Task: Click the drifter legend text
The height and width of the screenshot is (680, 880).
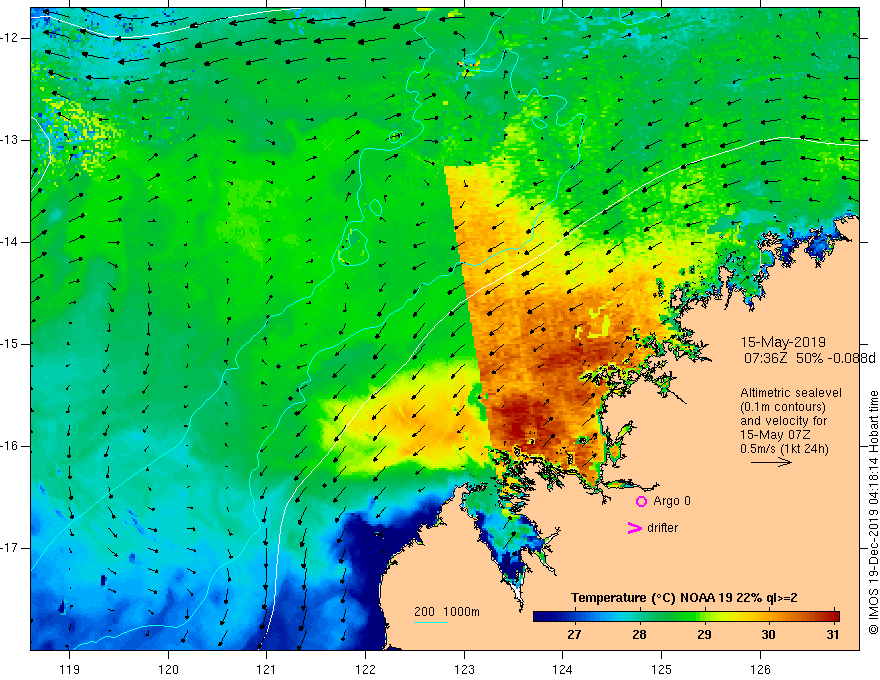Action: click(x=662, y=528)
